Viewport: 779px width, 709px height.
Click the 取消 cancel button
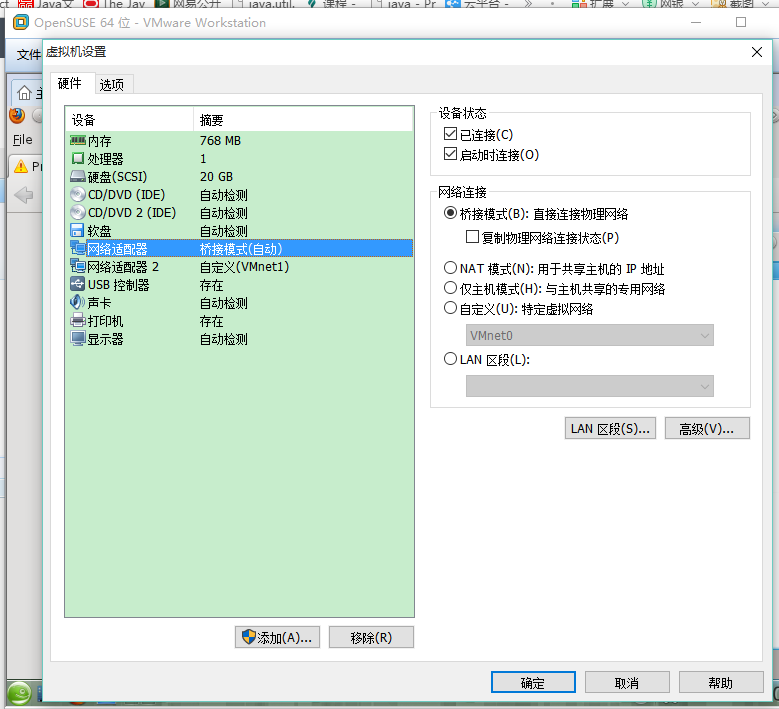click(627, 683)
